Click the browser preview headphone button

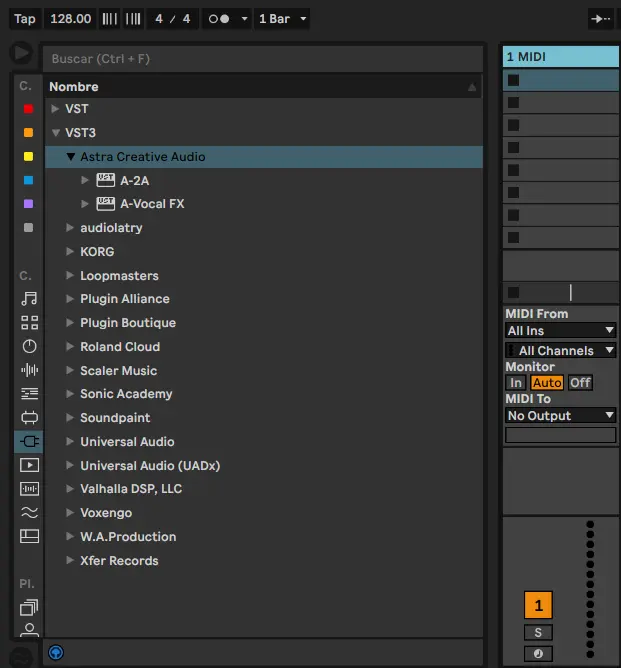[x=56, y=652]
